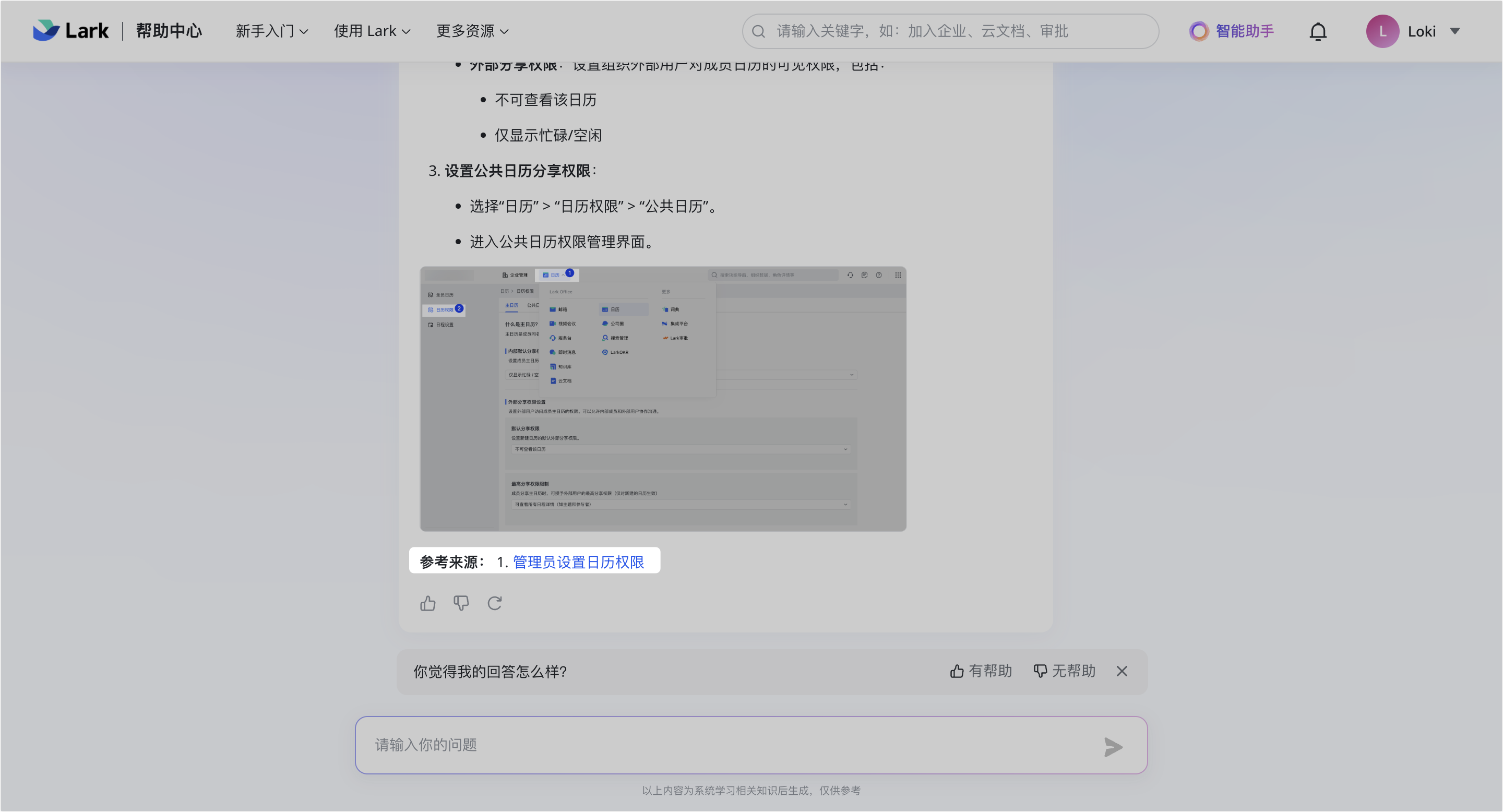Like the assistant's answer with thumbs up
The width and height of the screenshot is (1503, 812).
pos(428,603)
